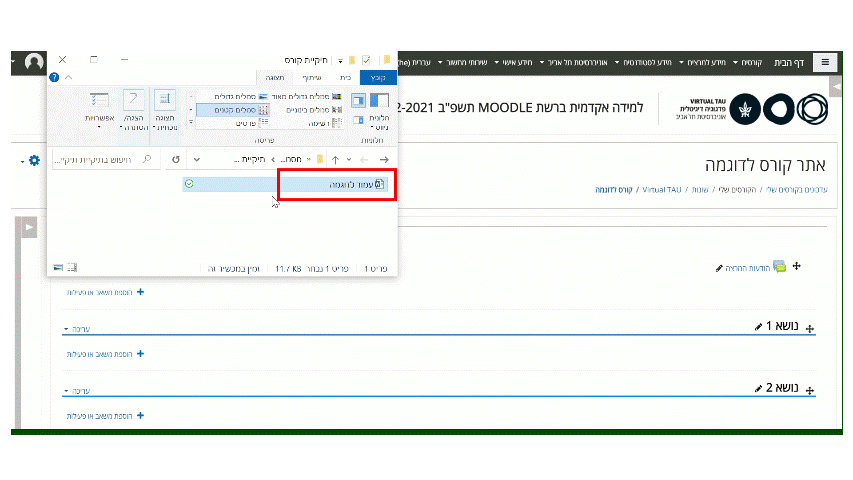Image resolution: width=853 pixels, height=480 pixels.
Task: Click the עדכונים בקורסים שלי breadcrumb link
Action: (796, 190)
